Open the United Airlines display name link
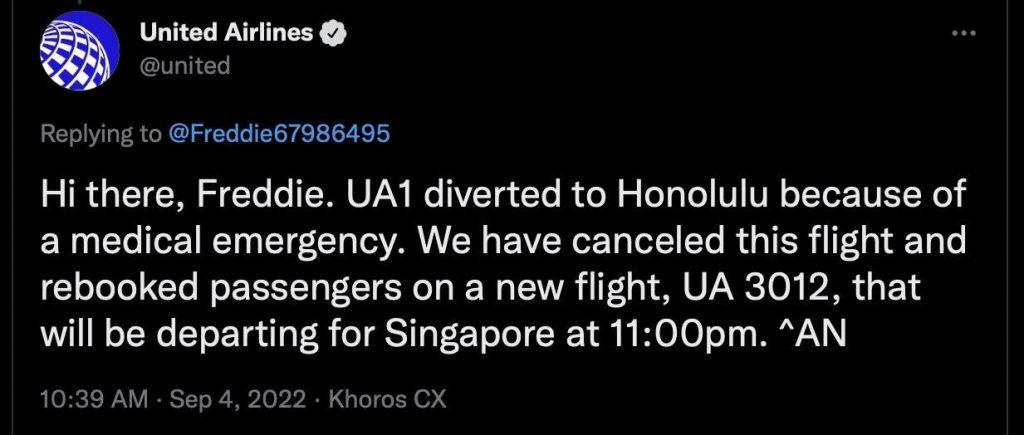This screenshot has width=1024, height=435. pos(226,35)
